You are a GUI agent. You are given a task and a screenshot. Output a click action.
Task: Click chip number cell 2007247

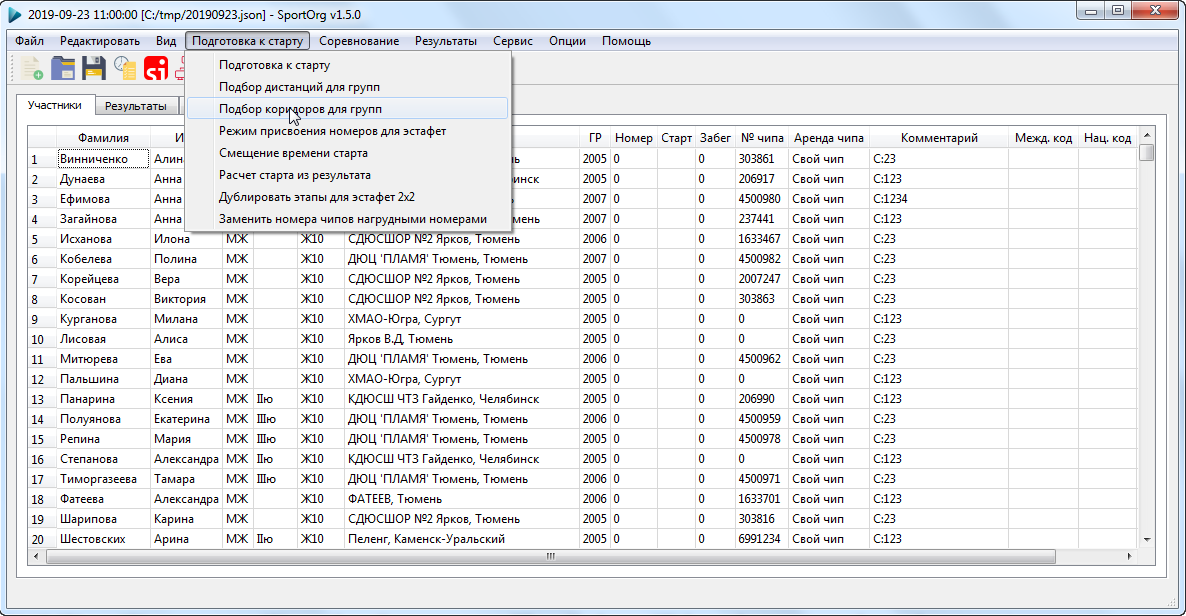tap(762, 278)
